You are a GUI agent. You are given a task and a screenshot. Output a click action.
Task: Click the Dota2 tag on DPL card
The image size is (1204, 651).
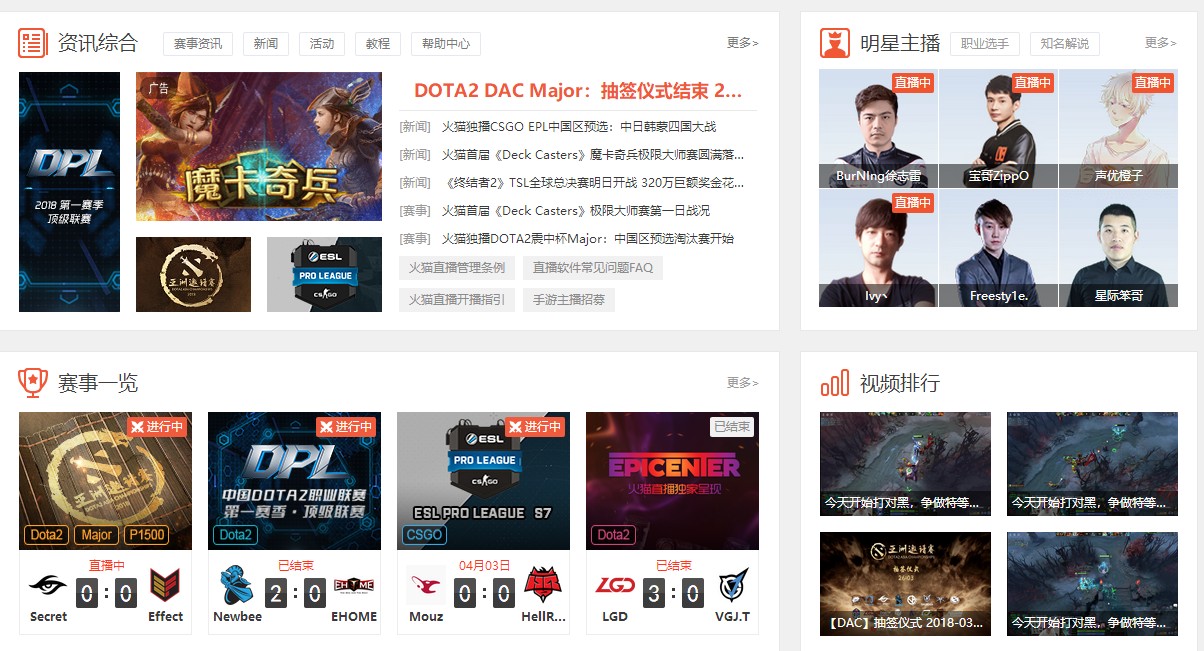tap(236, 535)
